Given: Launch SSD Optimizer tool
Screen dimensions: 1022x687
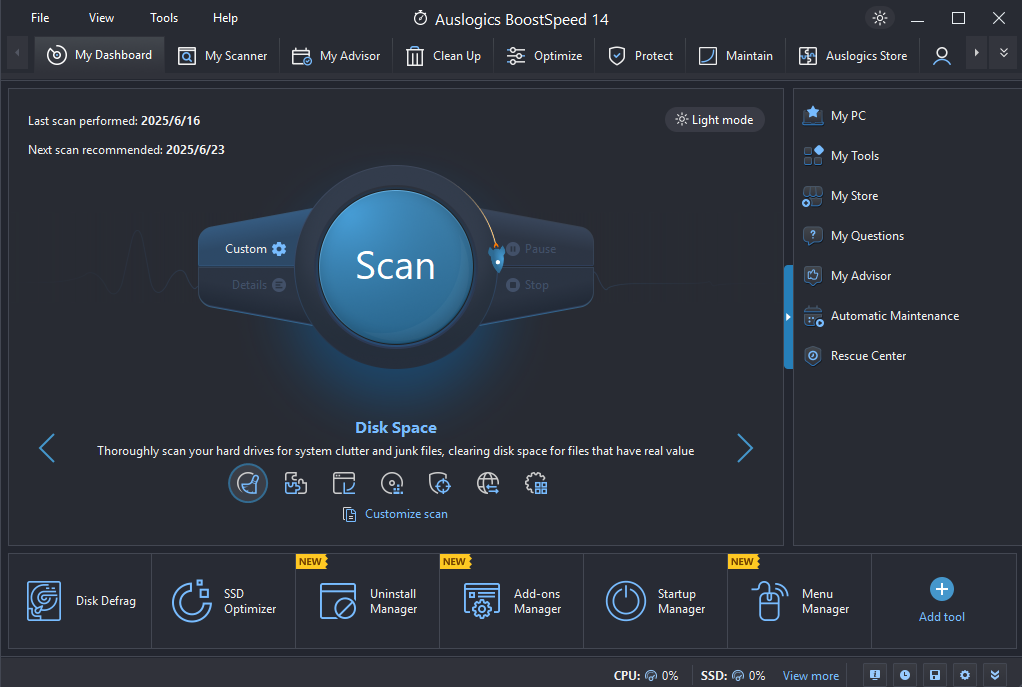Looking at the screenshot, I should pyautogui.click(x=224, y=601).
